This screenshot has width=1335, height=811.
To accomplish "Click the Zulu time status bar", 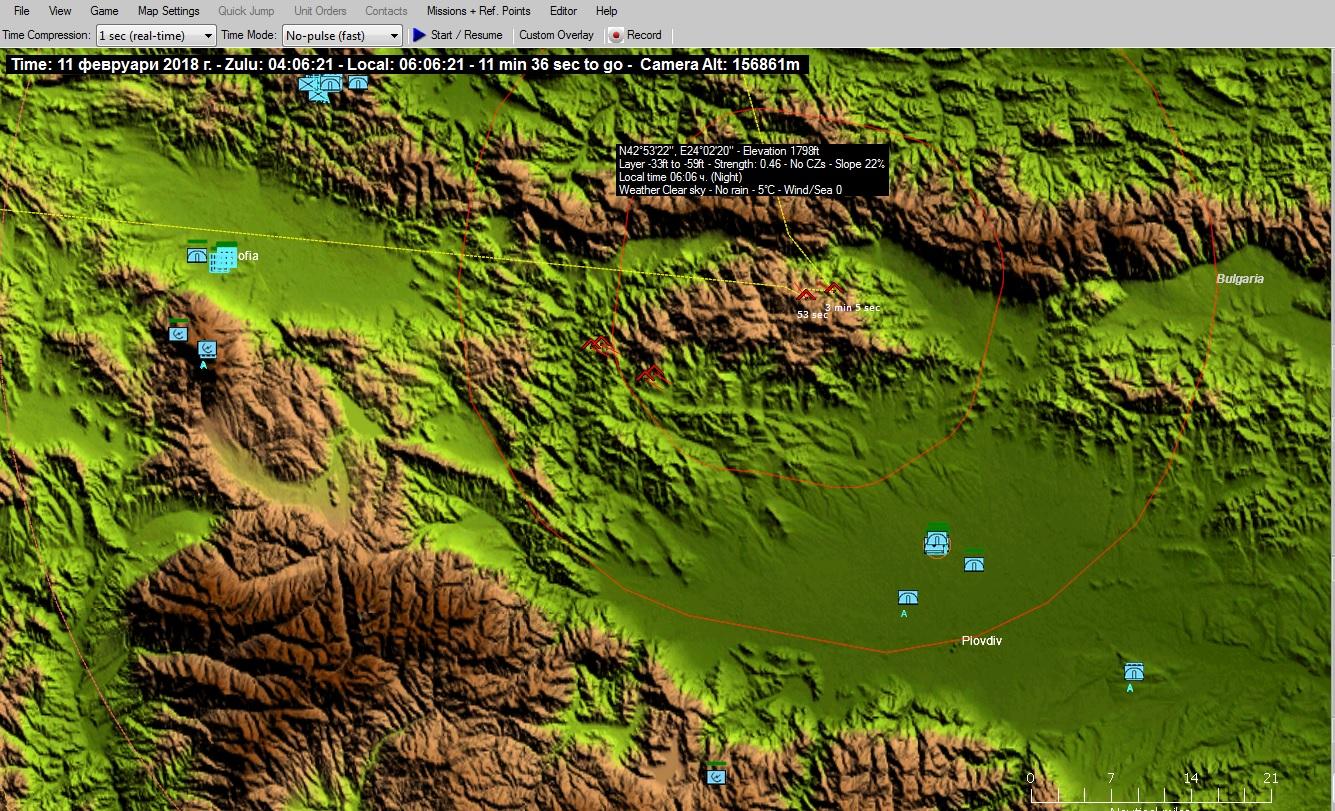I will tap(405, 64).
